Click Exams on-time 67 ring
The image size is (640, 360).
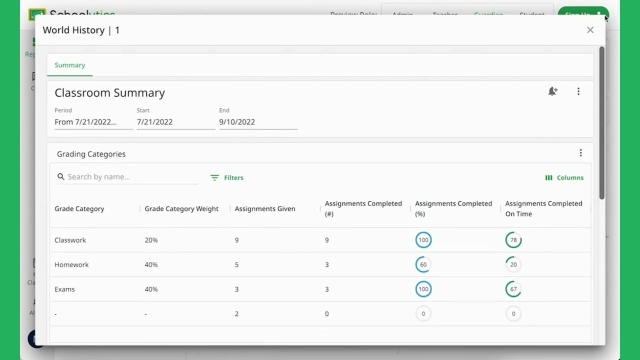pyautogui.click(x=513, y=289)
